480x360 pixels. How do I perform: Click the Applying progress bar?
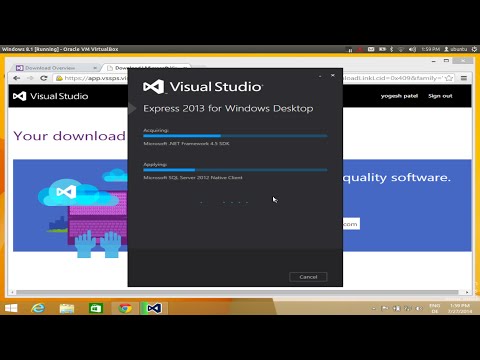(235, 170)
